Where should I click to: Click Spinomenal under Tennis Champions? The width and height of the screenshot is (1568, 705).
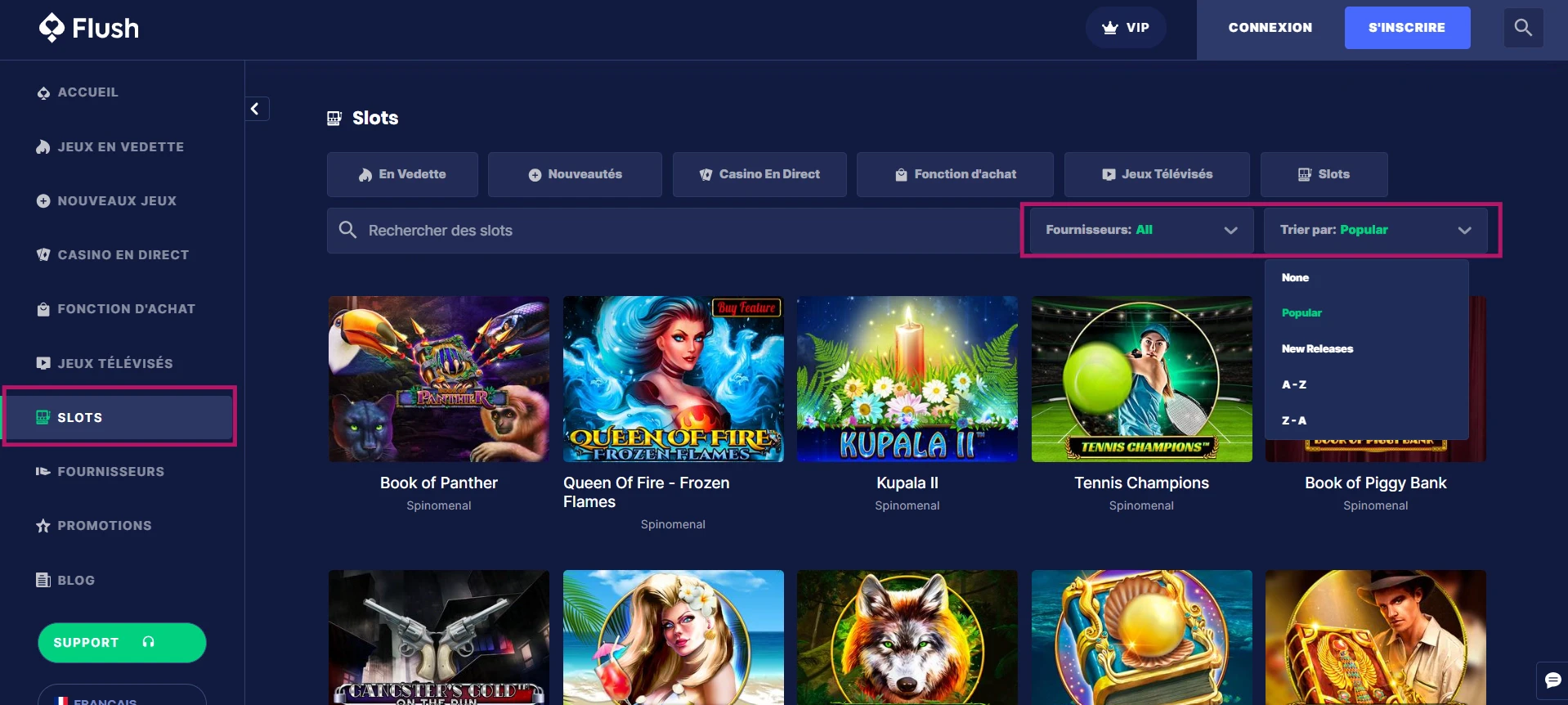click(1141, 506)
